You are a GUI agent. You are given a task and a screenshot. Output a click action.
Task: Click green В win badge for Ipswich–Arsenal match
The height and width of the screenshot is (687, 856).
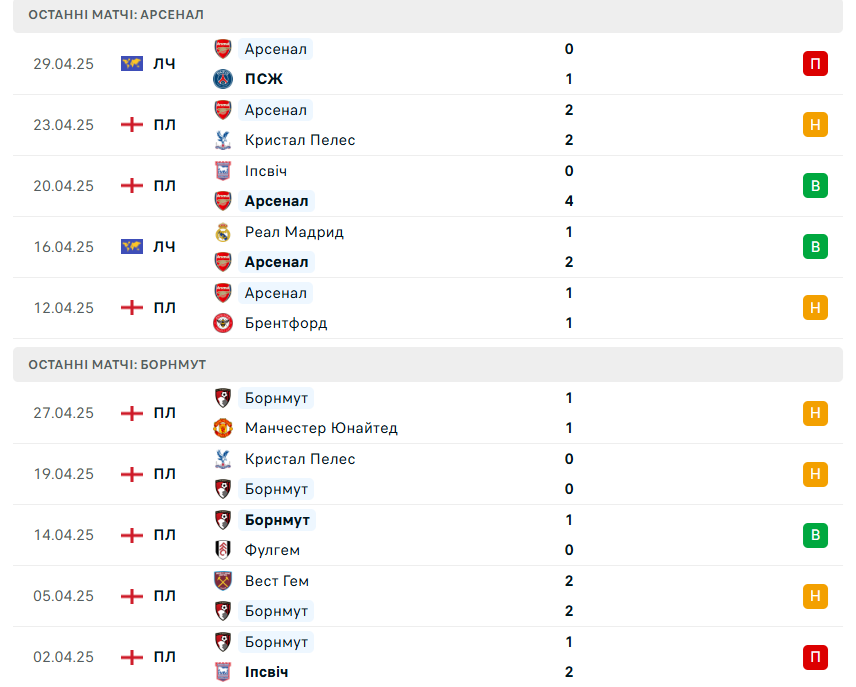point(815,186)
